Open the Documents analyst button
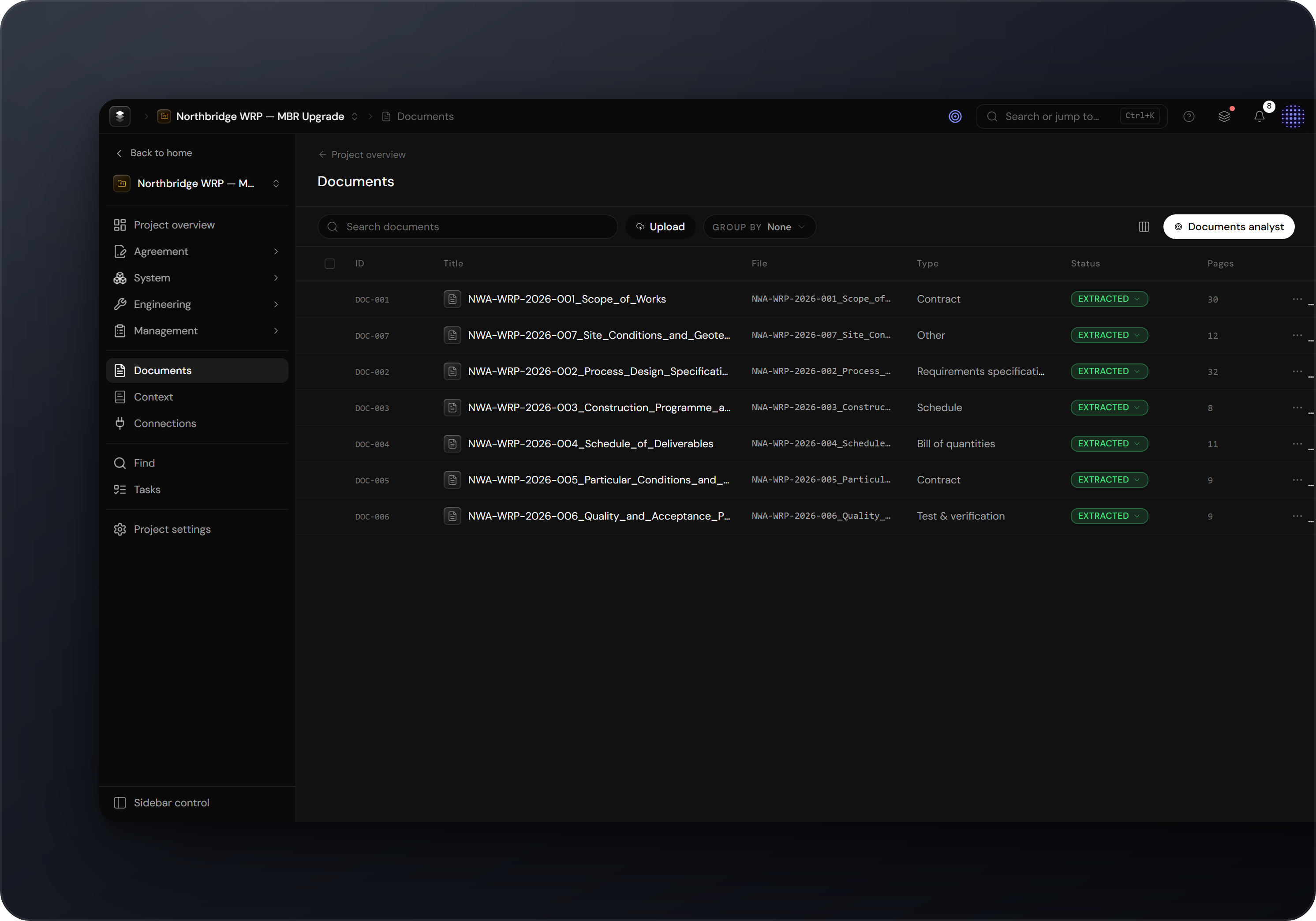 click(1228, 227)
